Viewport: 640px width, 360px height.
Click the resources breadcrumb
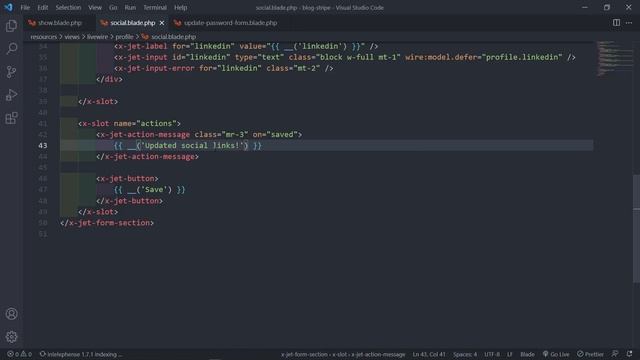[44, 37]
